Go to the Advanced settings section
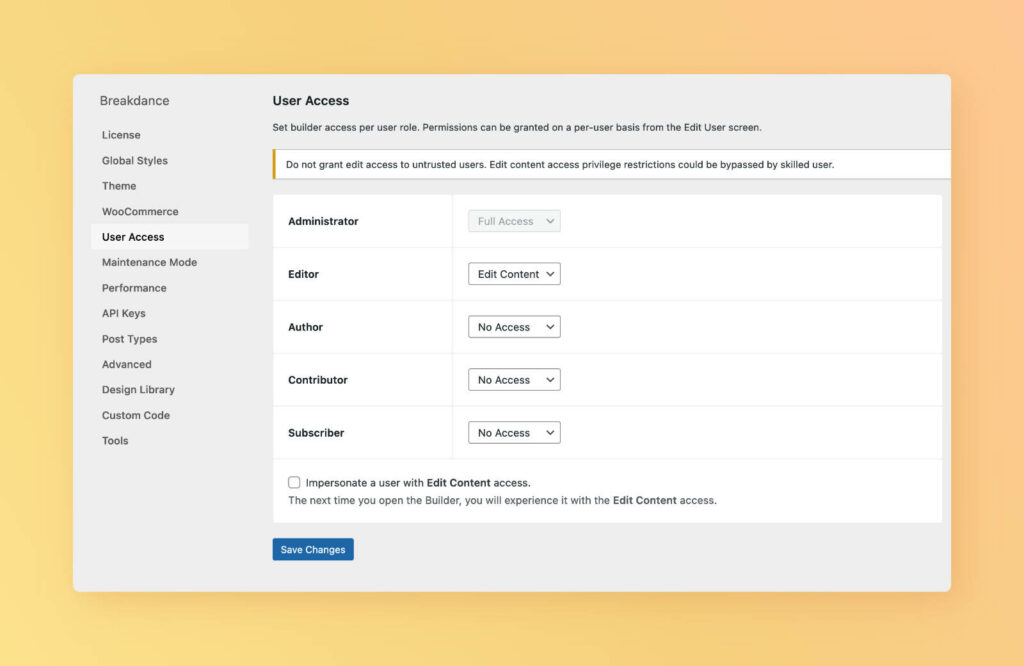 [126, 364]
